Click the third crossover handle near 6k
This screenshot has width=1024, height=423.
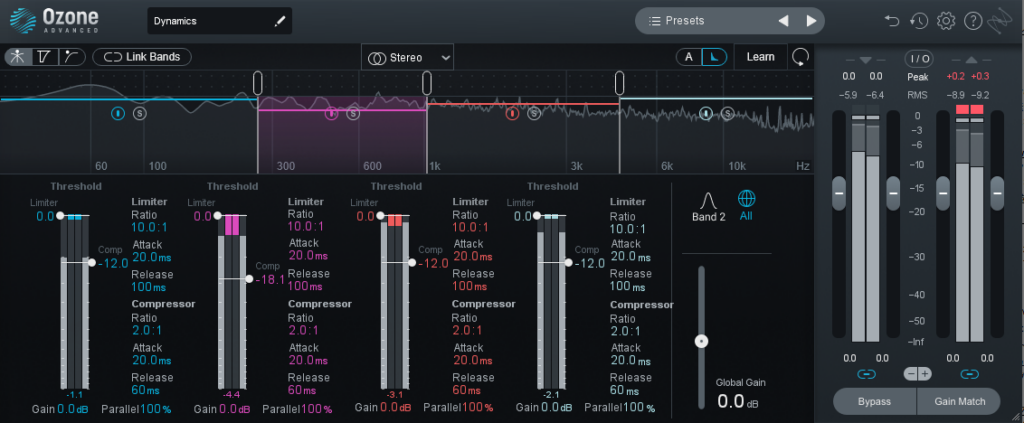click(619, 83)
